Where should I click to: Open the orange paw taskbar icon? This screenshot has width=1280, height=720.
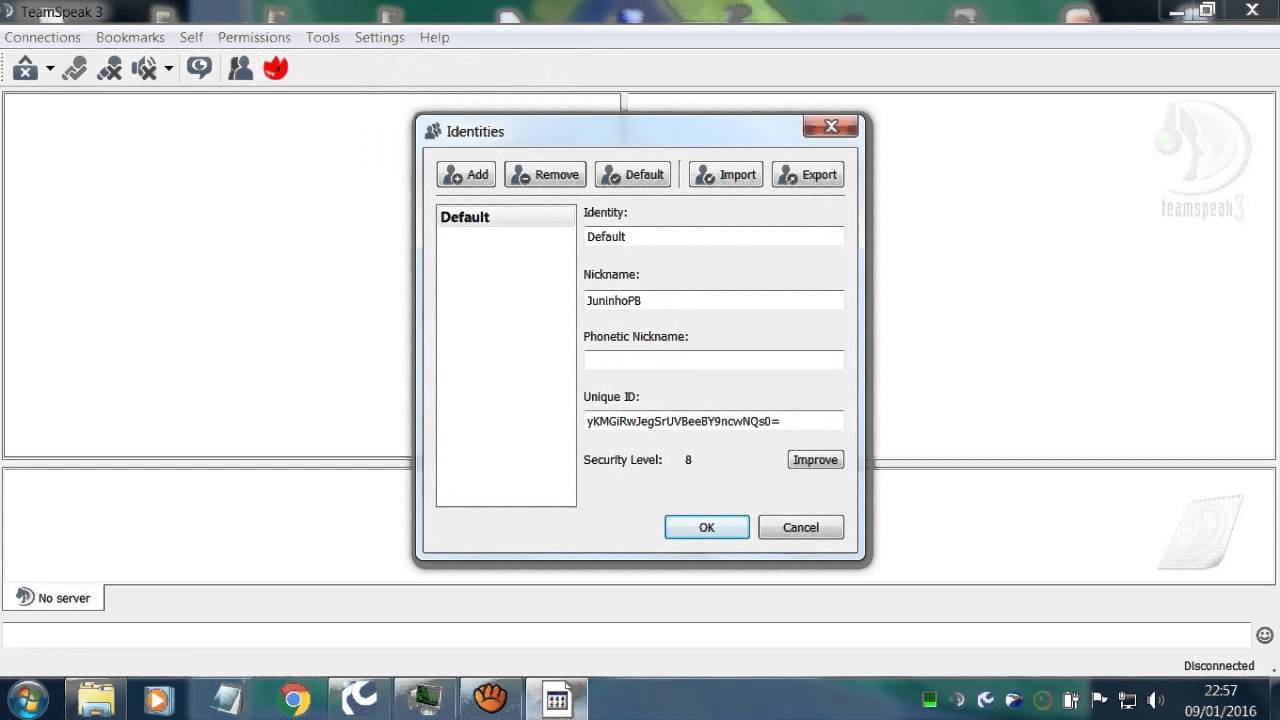pos(490,699)
